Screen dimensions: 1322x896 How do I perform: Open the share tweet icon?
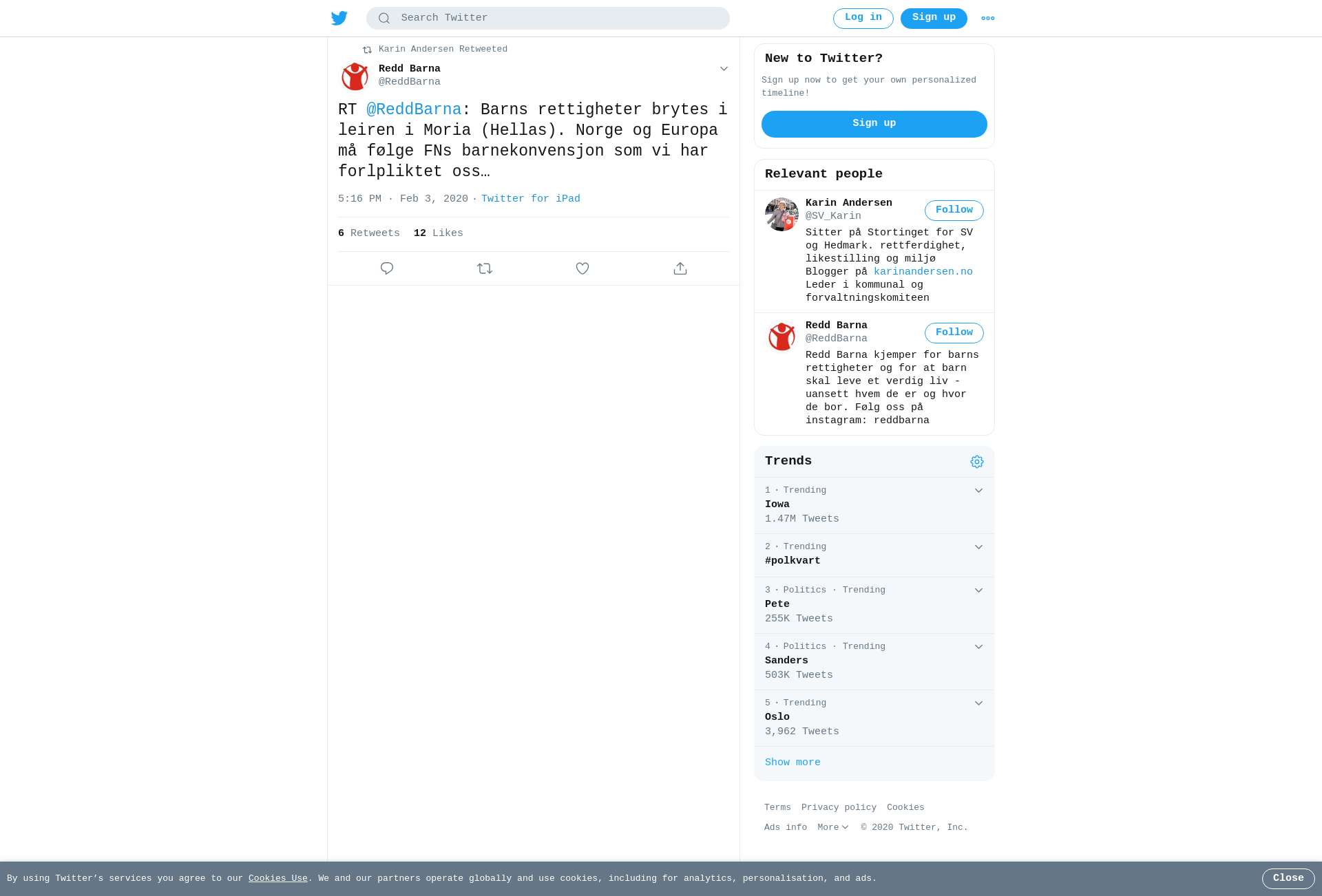coord(680,268)
